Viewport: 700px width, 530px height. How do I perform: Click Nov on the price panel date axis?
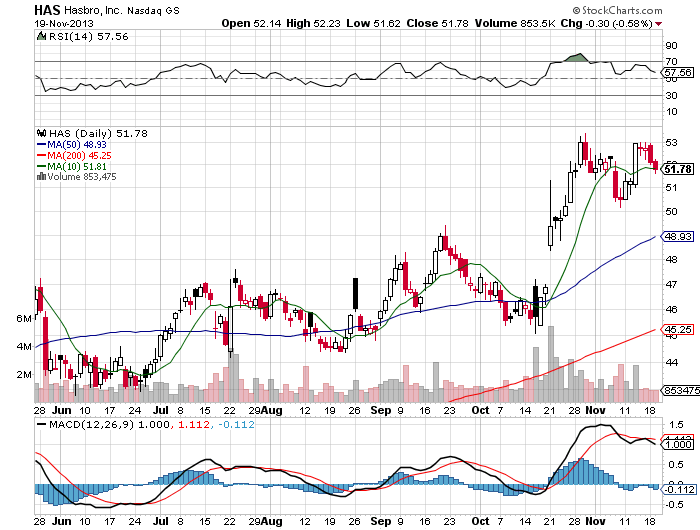[x=595, y=410]
